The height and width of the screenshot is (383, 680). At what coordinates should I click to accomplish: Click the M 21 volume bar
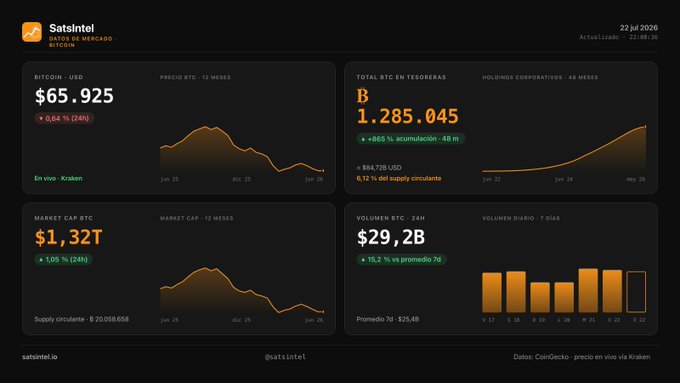(x=588, y=291)
